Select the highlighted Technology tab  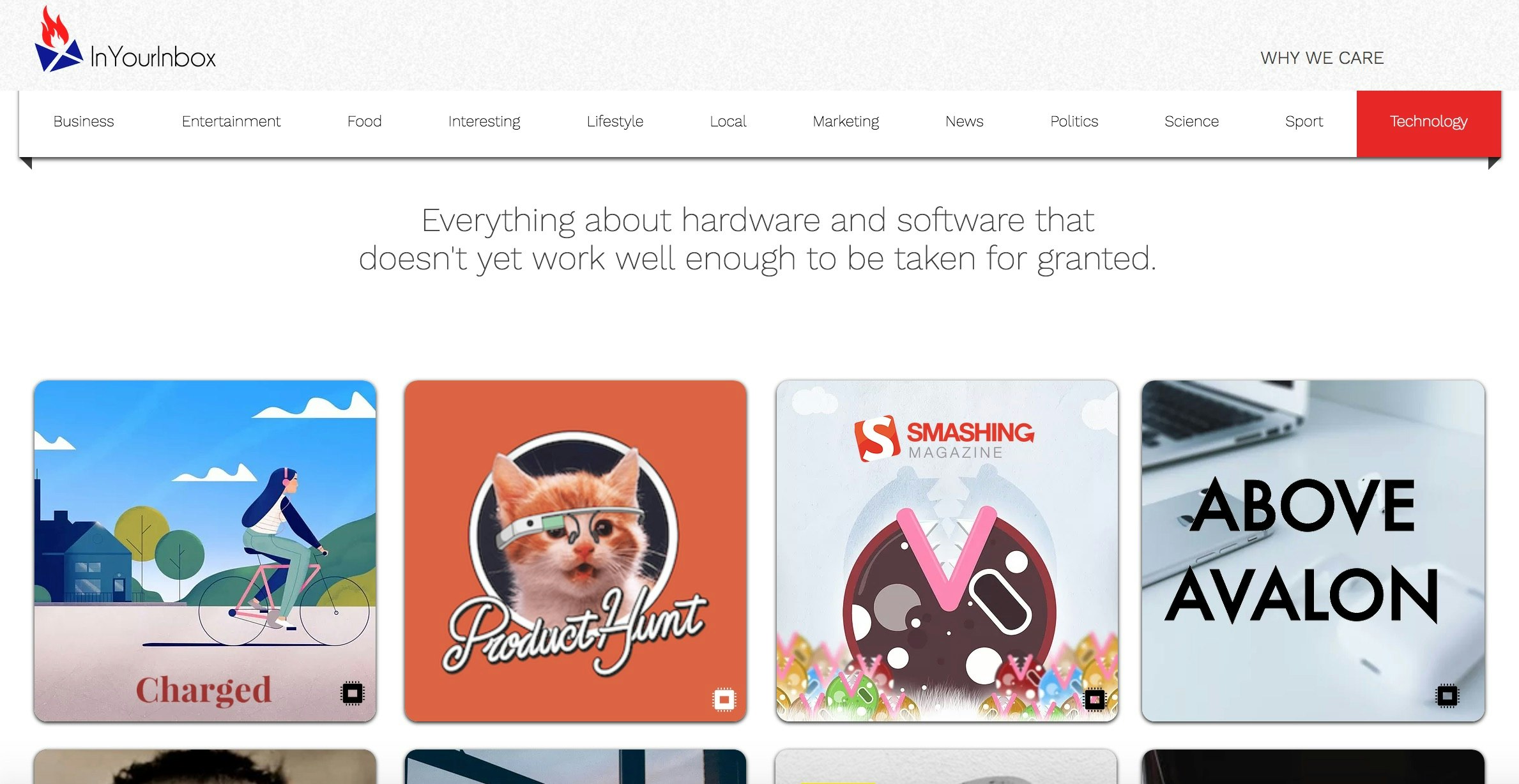pos(1429,123)
